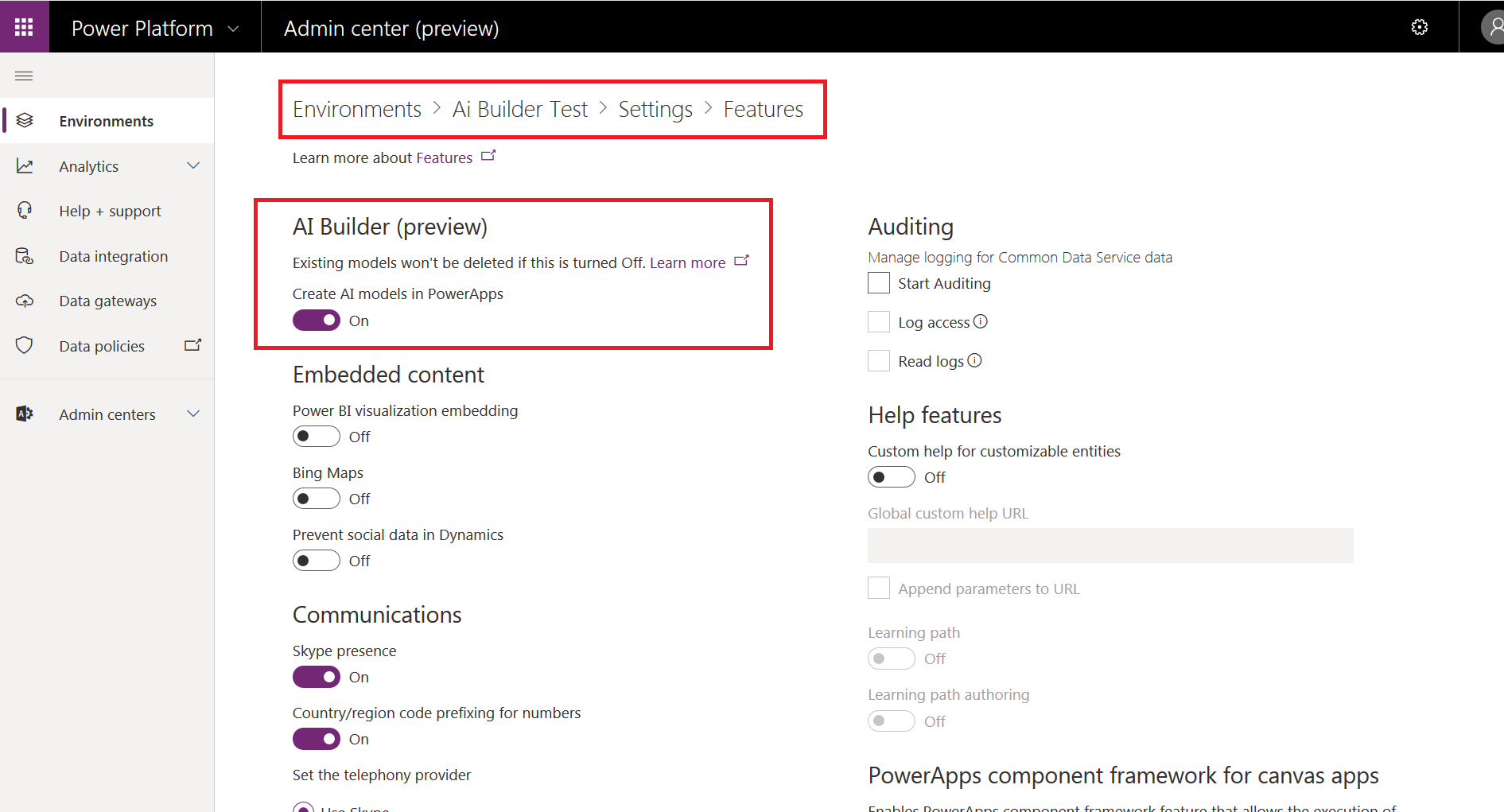Viewport: 1504px width, 812px height.
Task: Click the settings gear icon
Action: pos(1419,28)
